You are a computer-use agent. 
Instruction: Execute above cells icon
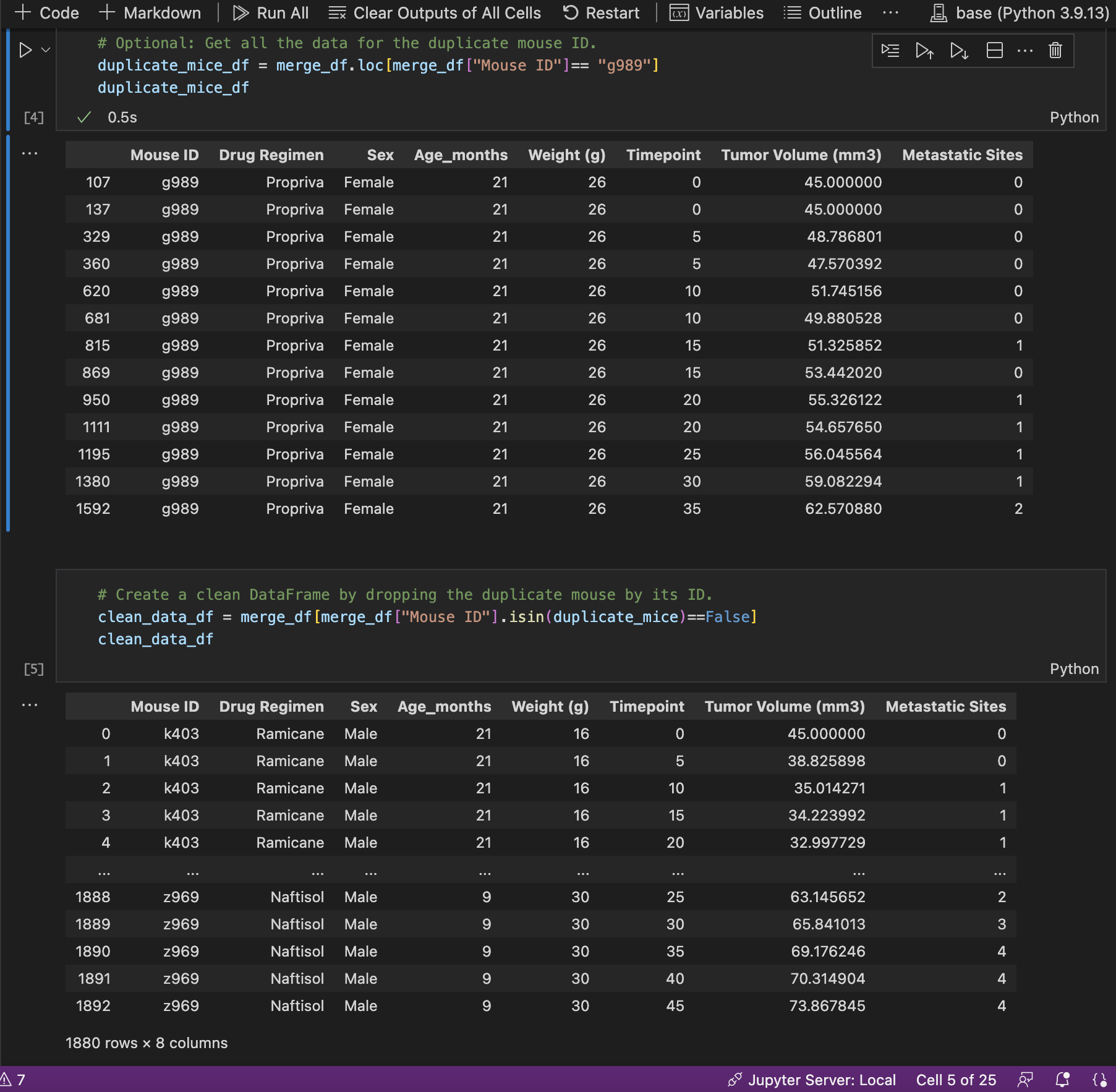click(x=925, y=50)
